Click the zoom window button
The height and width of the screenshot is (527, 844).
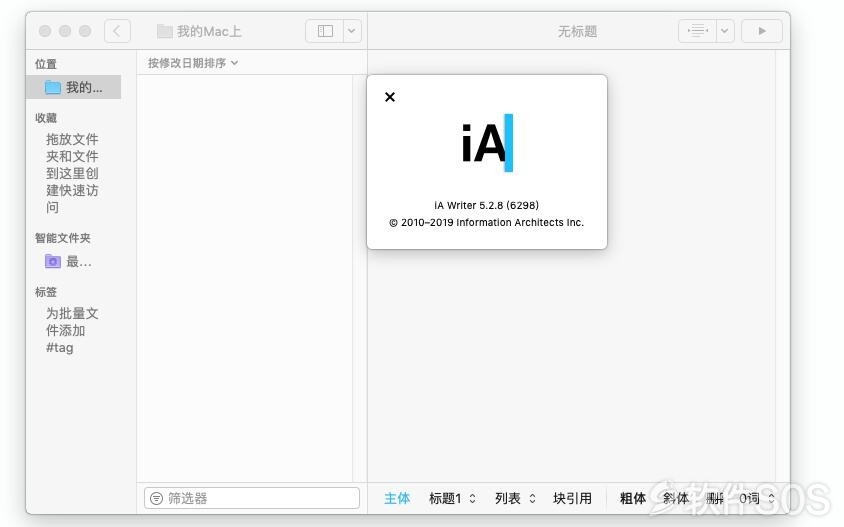[x=85, y=31]
